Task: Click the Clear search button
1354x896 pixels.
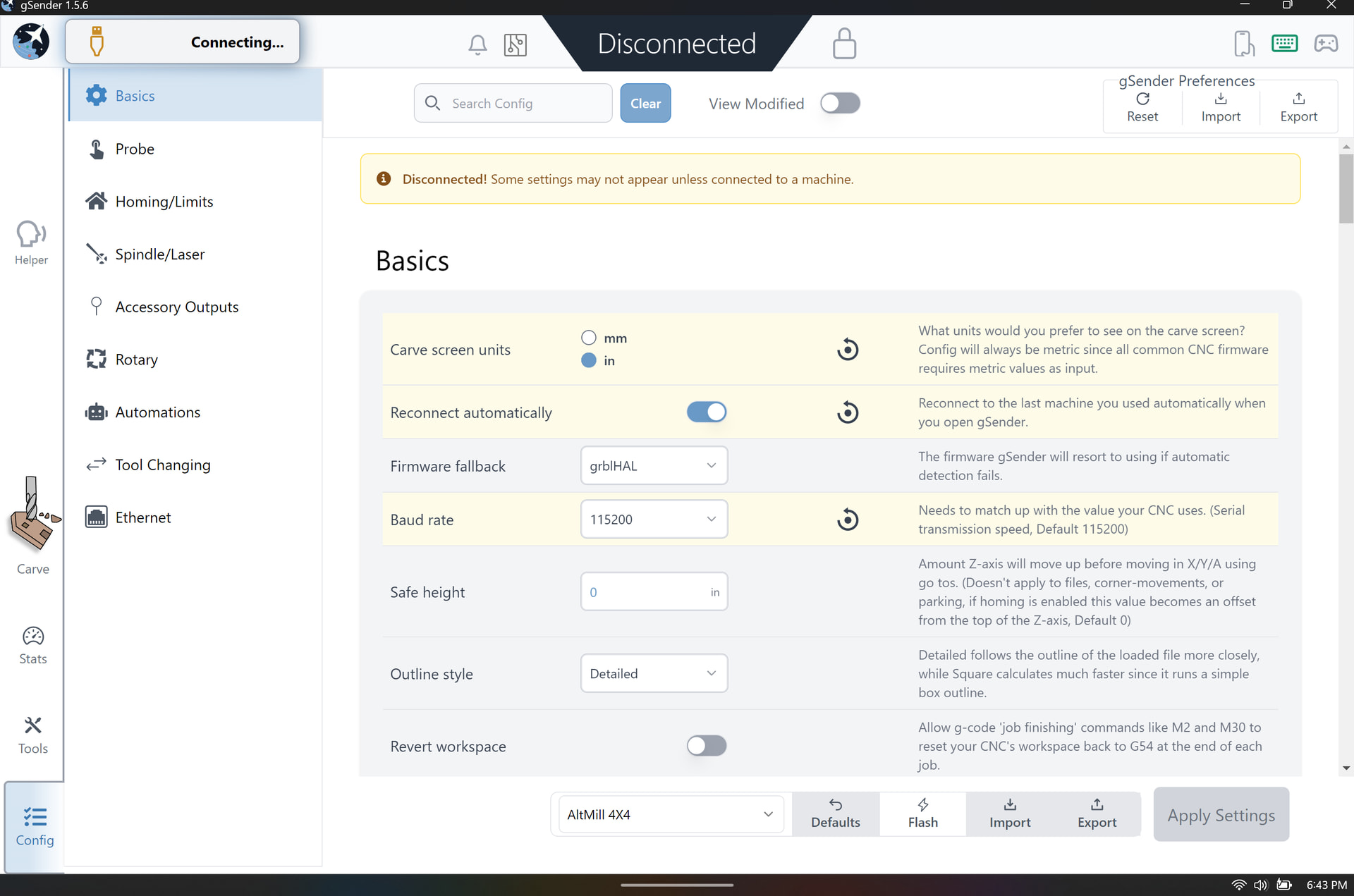Action: (645, 104)
